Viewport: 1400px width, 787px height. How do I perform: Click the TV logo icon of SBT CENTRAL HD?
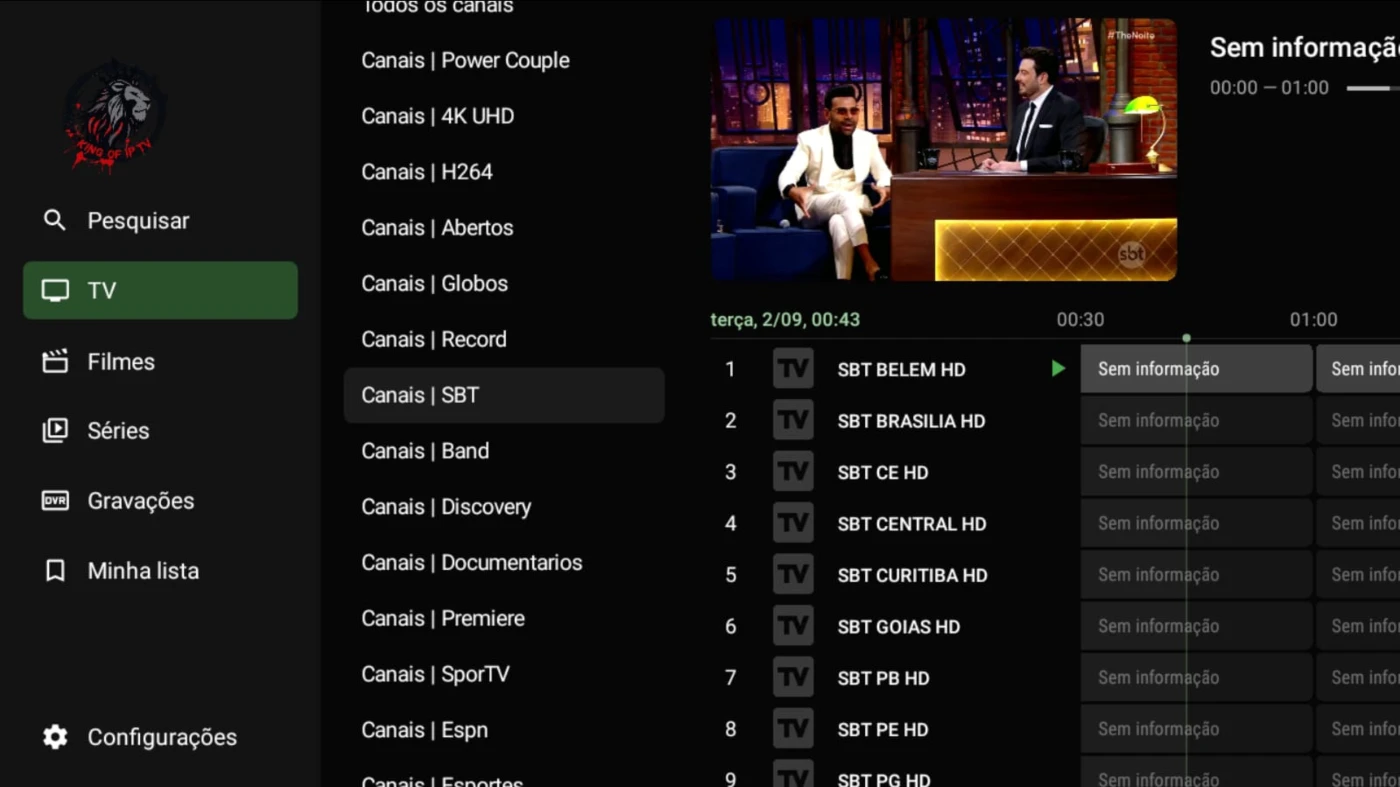[793, 523]
